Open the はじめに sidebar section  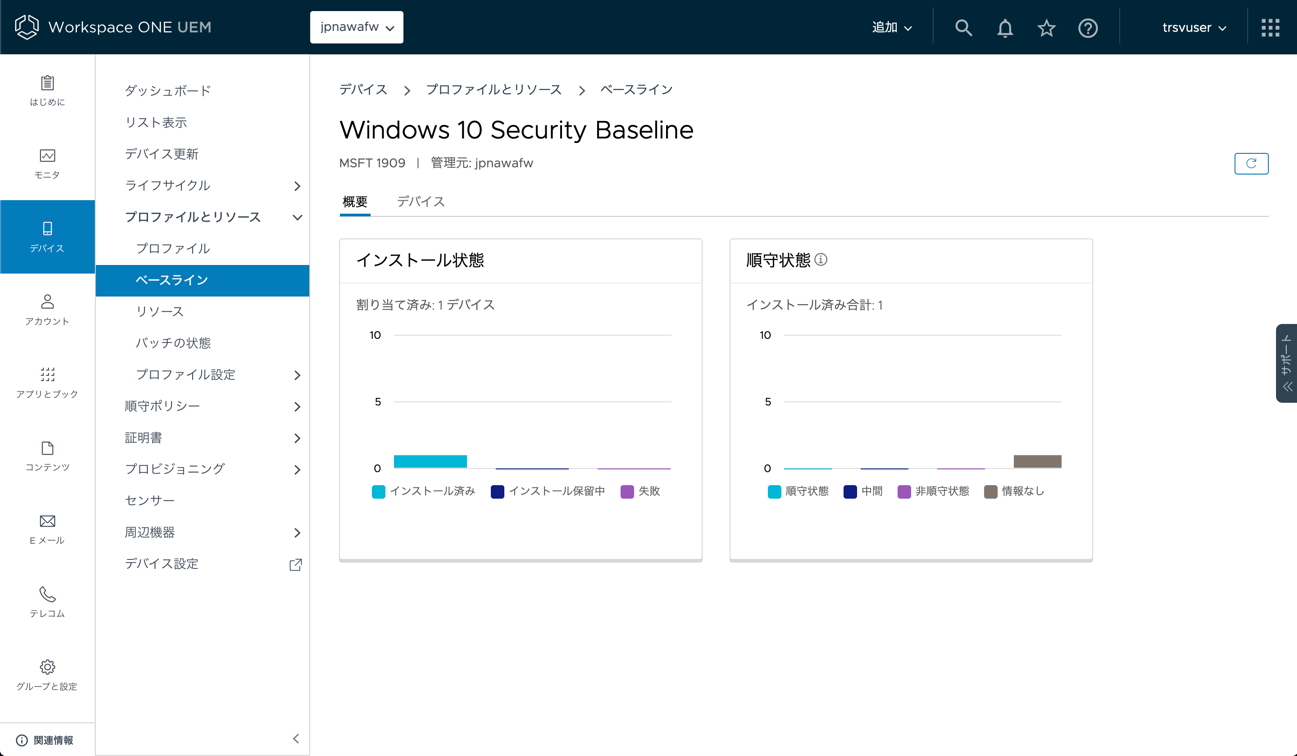click(x=47, y=91)
